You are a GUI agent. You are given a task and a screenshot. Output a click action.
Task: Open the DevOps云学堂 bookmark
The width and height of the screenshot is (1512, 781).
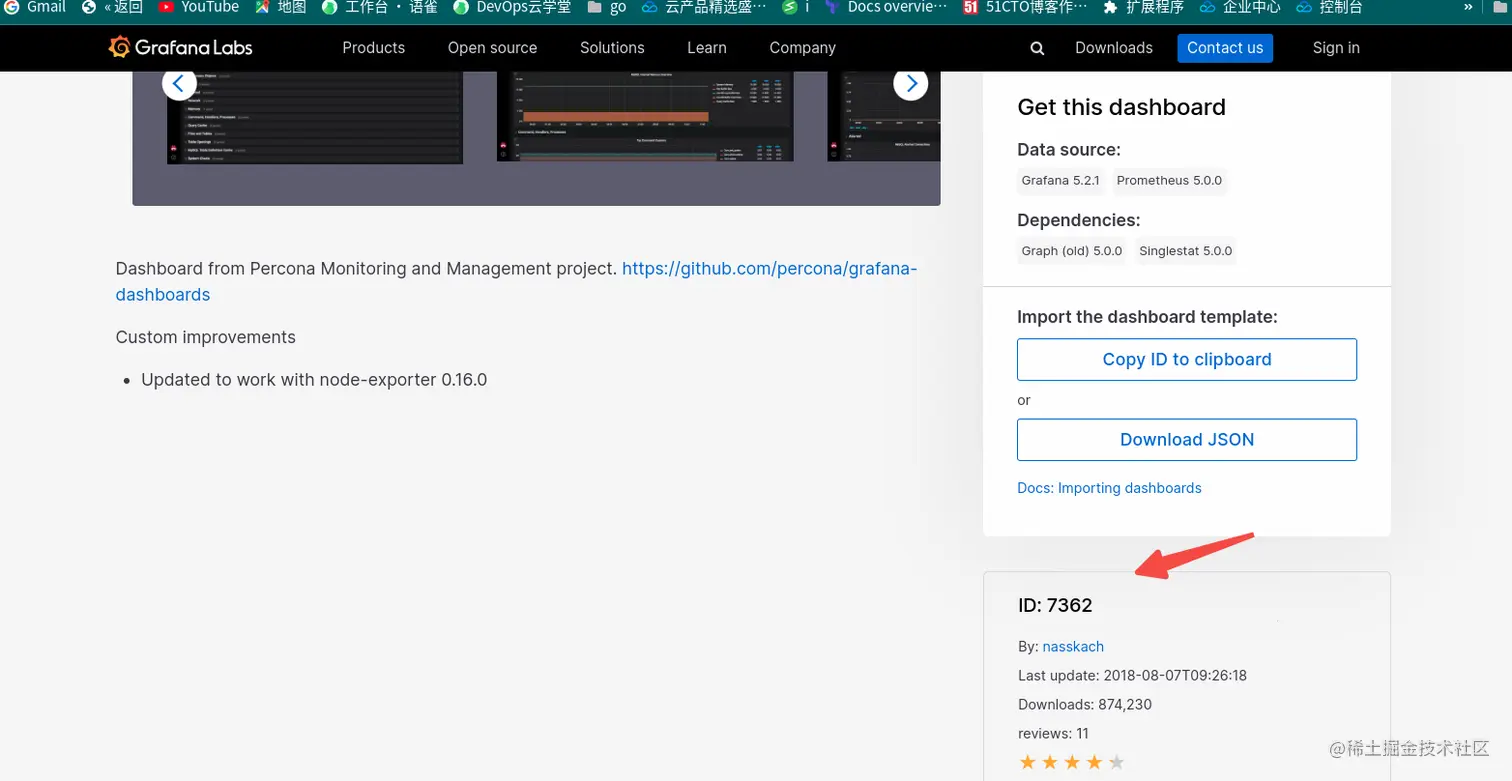click(x=512, y=7)
